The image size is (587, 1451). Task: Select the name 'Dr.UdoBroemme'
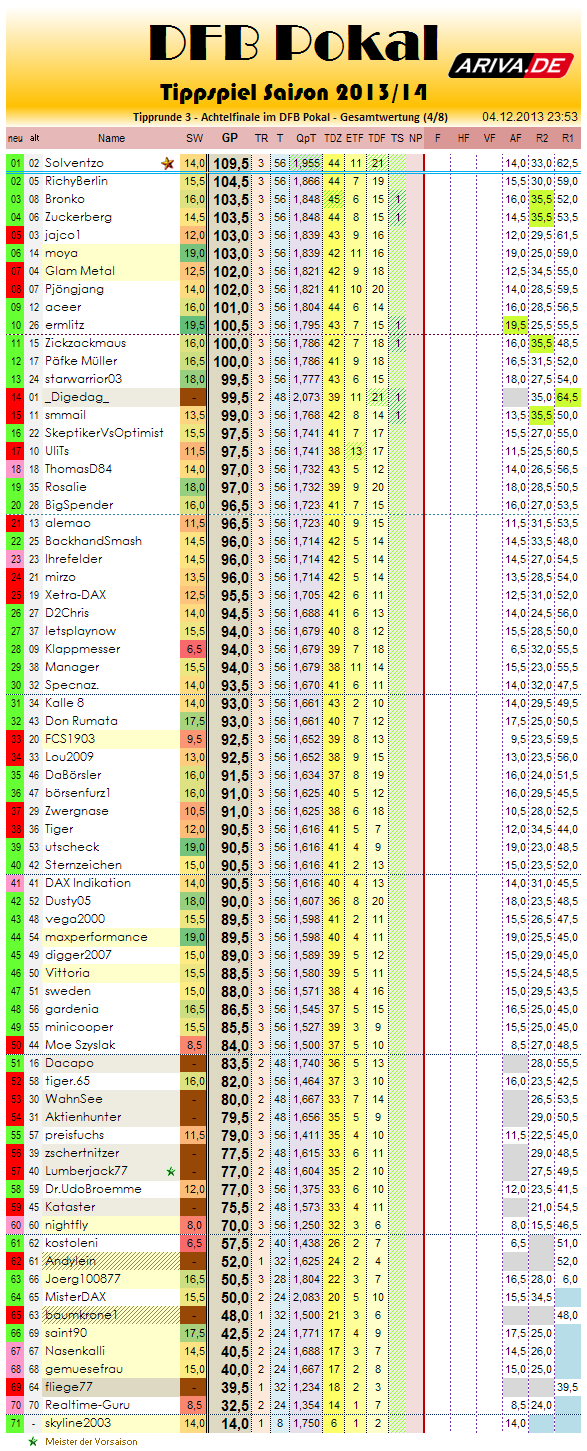93,1189
